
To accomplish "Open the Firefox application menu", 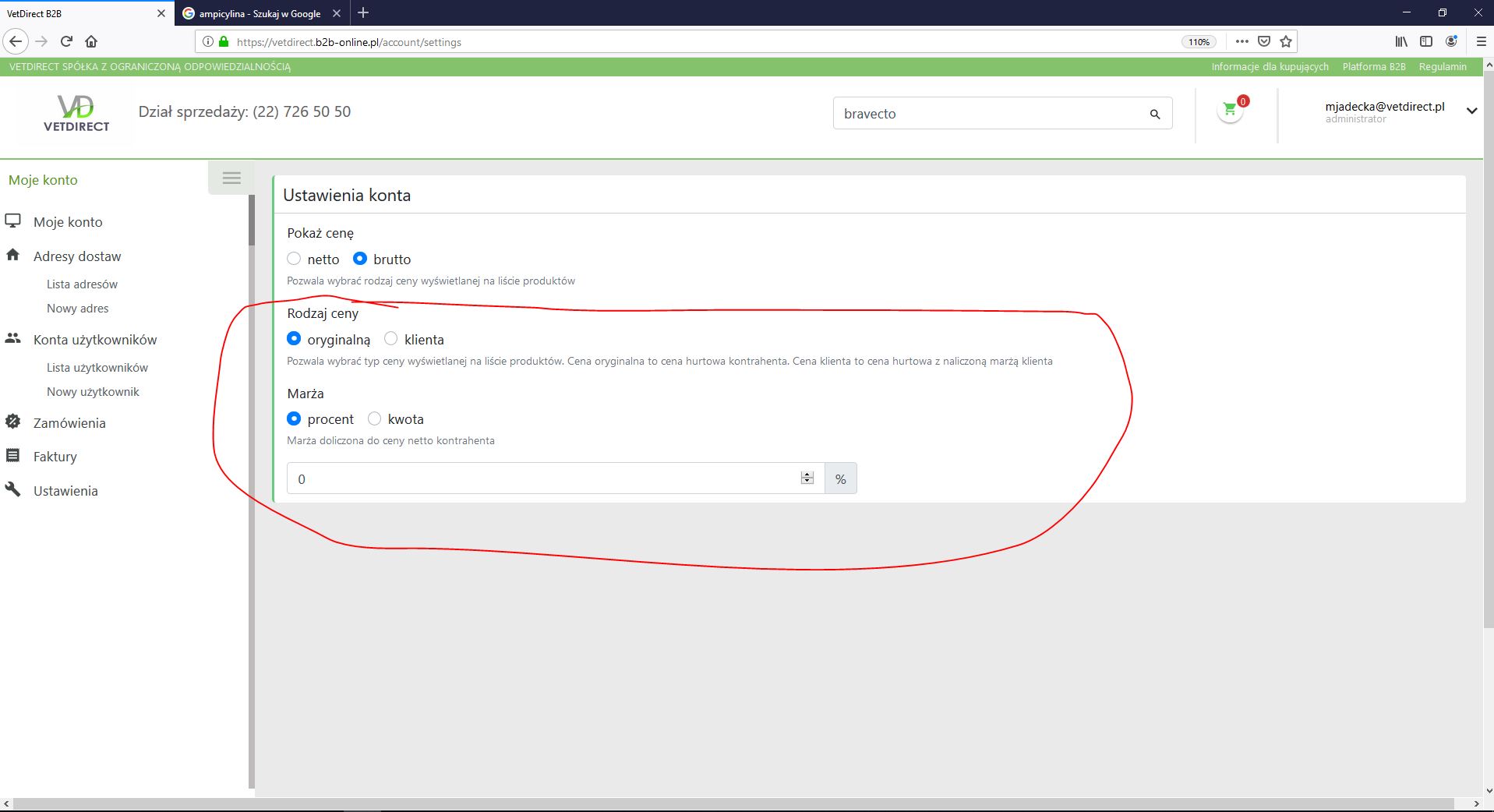I will (1481, 41).
